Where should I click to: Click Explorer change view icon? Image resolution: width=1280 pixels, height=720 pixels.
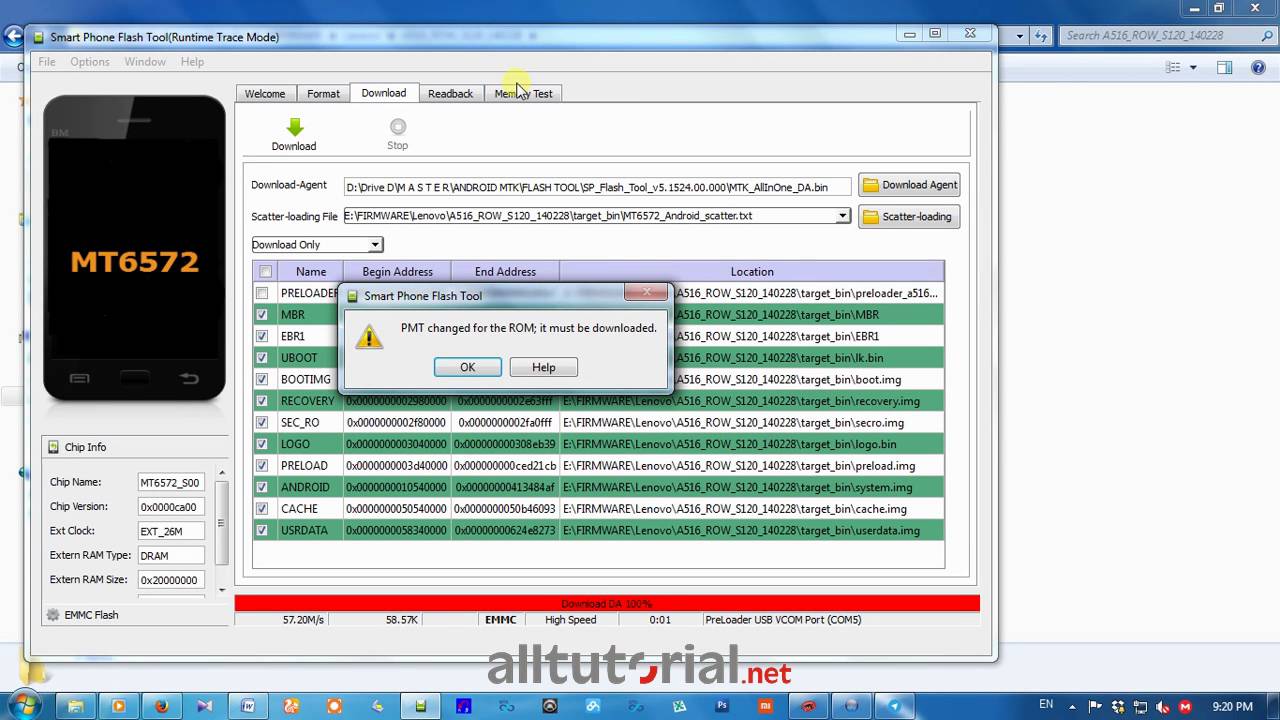click(x=1175, y=68)
